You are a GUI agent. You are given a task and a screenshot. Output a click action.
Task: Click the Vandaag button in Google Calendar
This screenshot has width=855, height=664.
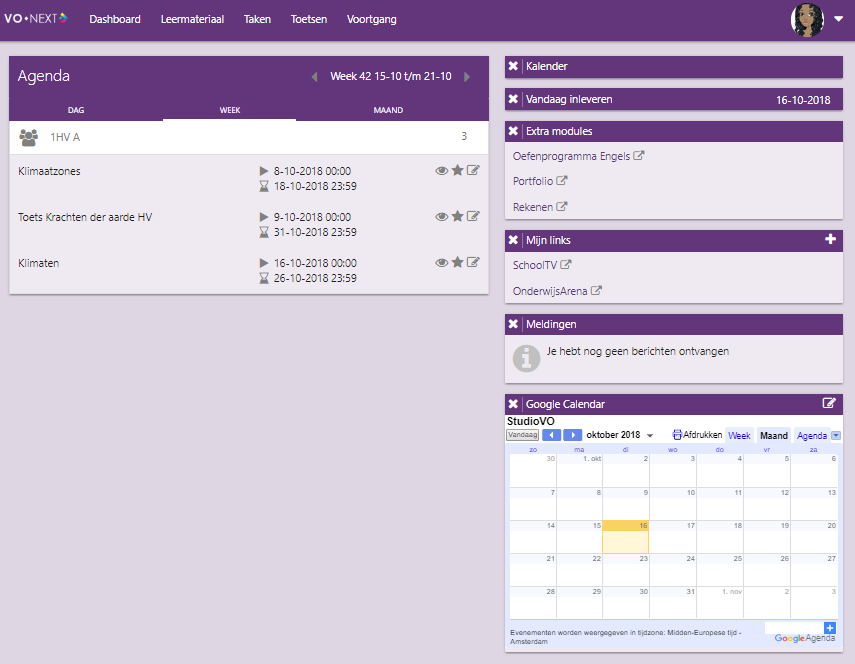(x=522, y=435)
